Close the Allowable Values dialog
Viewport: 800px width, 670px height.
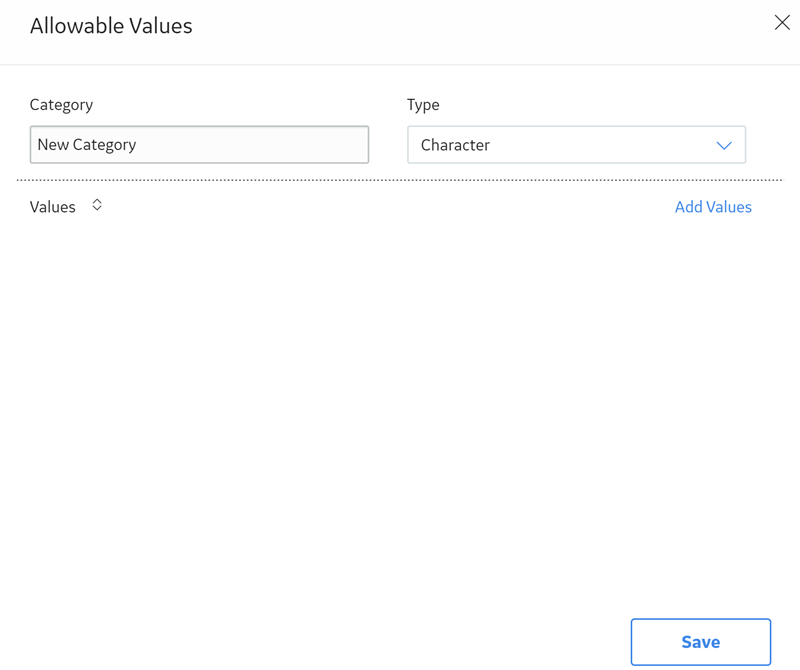782,22
